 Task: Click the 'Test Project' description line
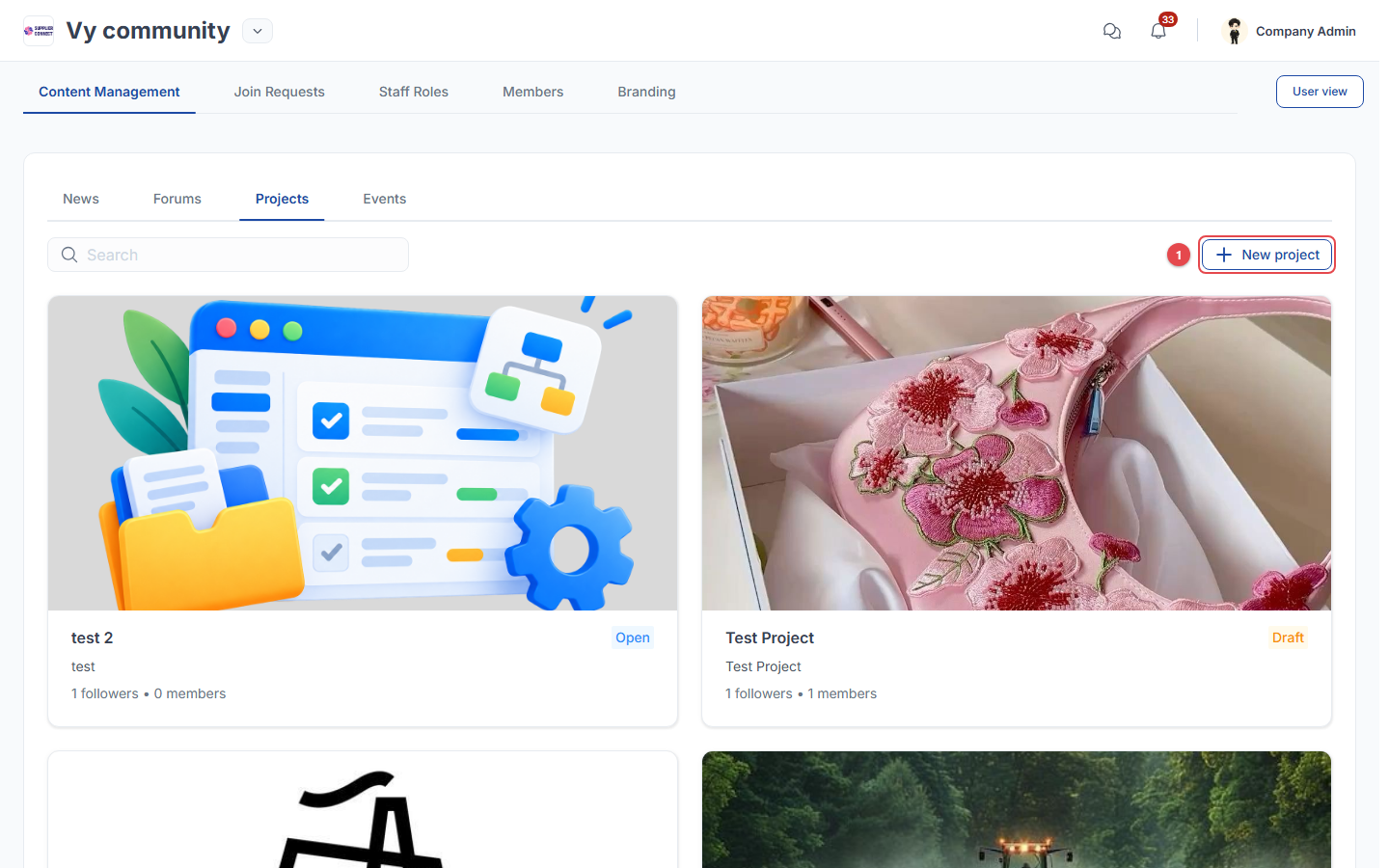764,666
